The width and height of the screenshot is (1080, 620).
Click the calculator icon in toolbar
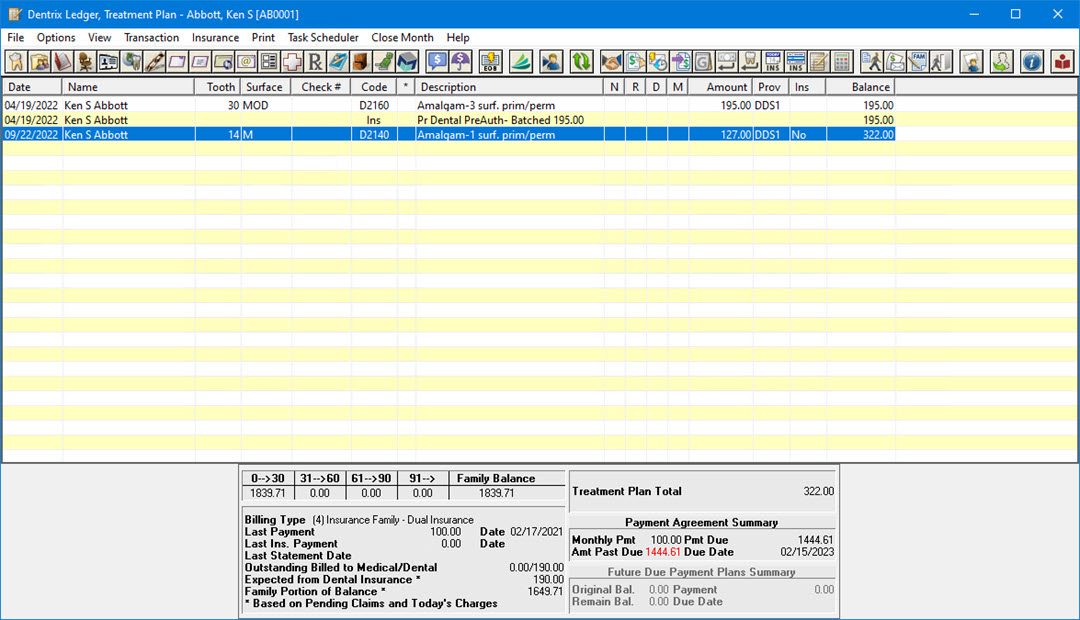(x=842, y=62)
